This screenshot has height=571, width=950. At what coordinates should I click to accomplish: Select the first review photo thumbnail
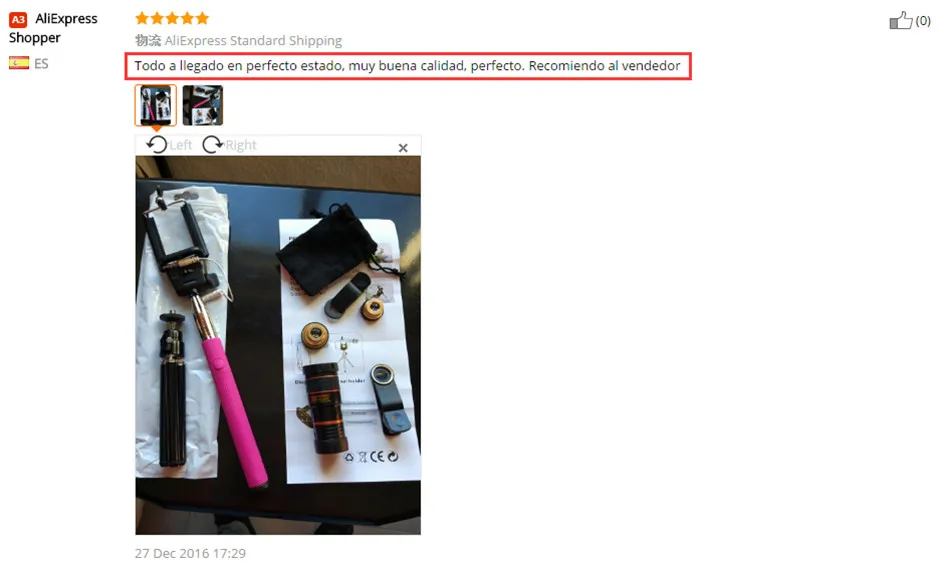[x=156, y=105]
